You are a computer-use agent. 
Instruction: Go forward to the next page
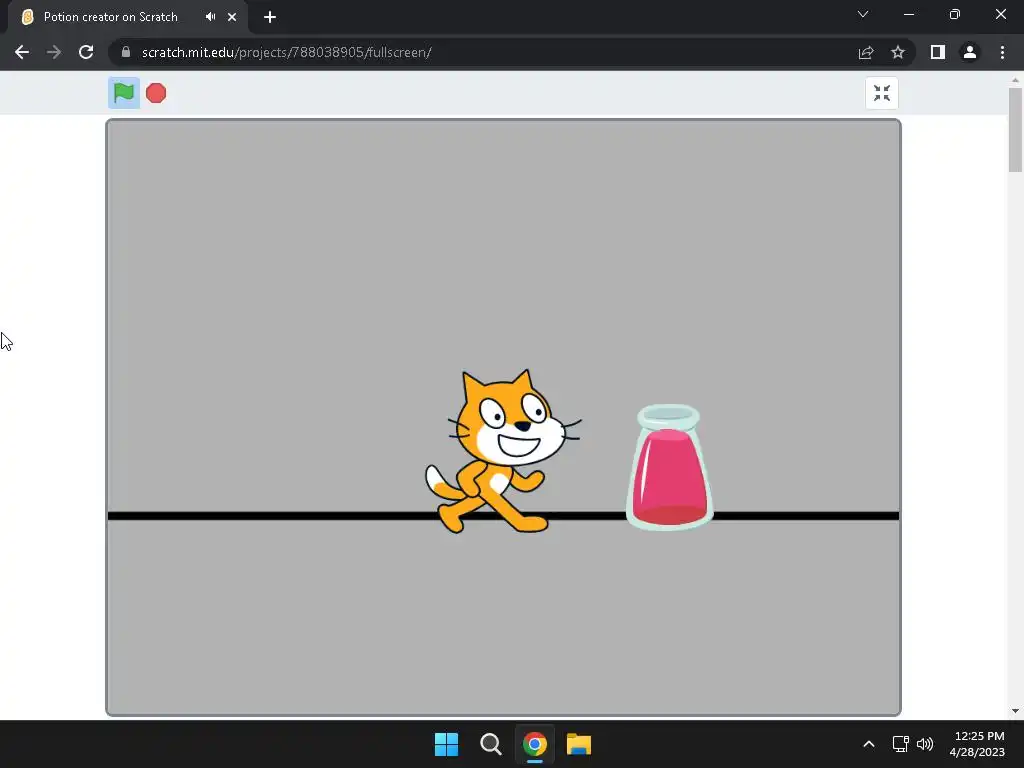pos(54,52)
